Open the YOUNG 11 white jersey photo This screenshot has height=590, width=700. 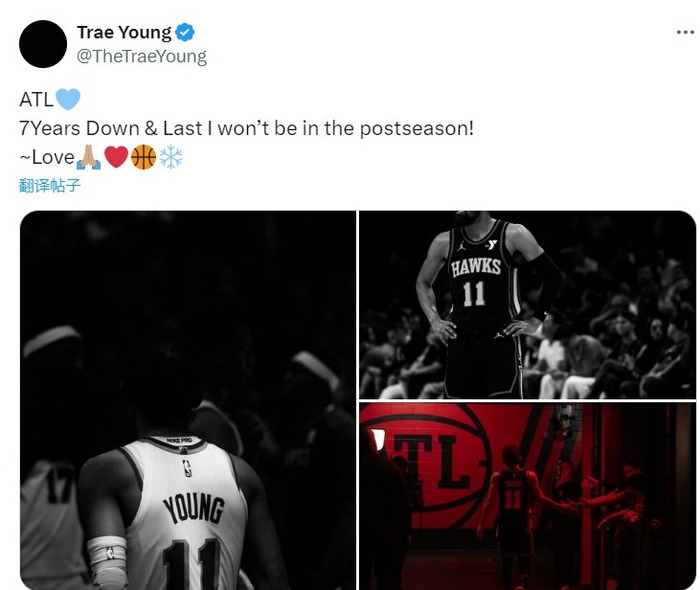188,400
